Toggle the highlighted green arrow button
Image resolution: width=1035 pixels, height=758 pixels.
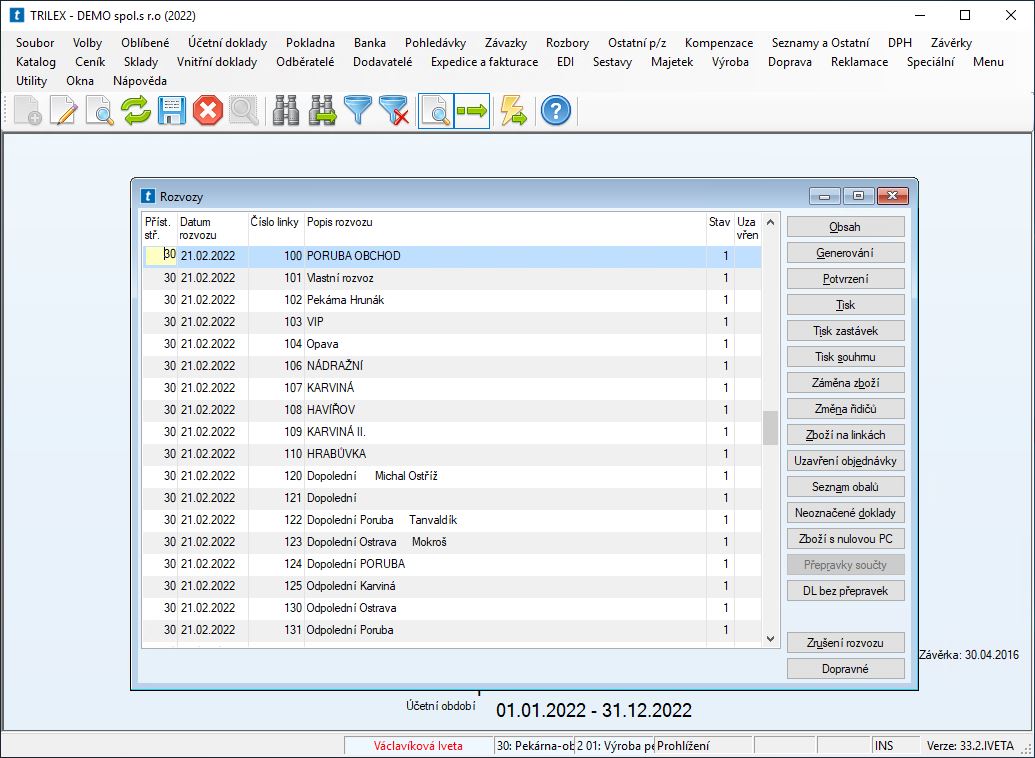472,111
